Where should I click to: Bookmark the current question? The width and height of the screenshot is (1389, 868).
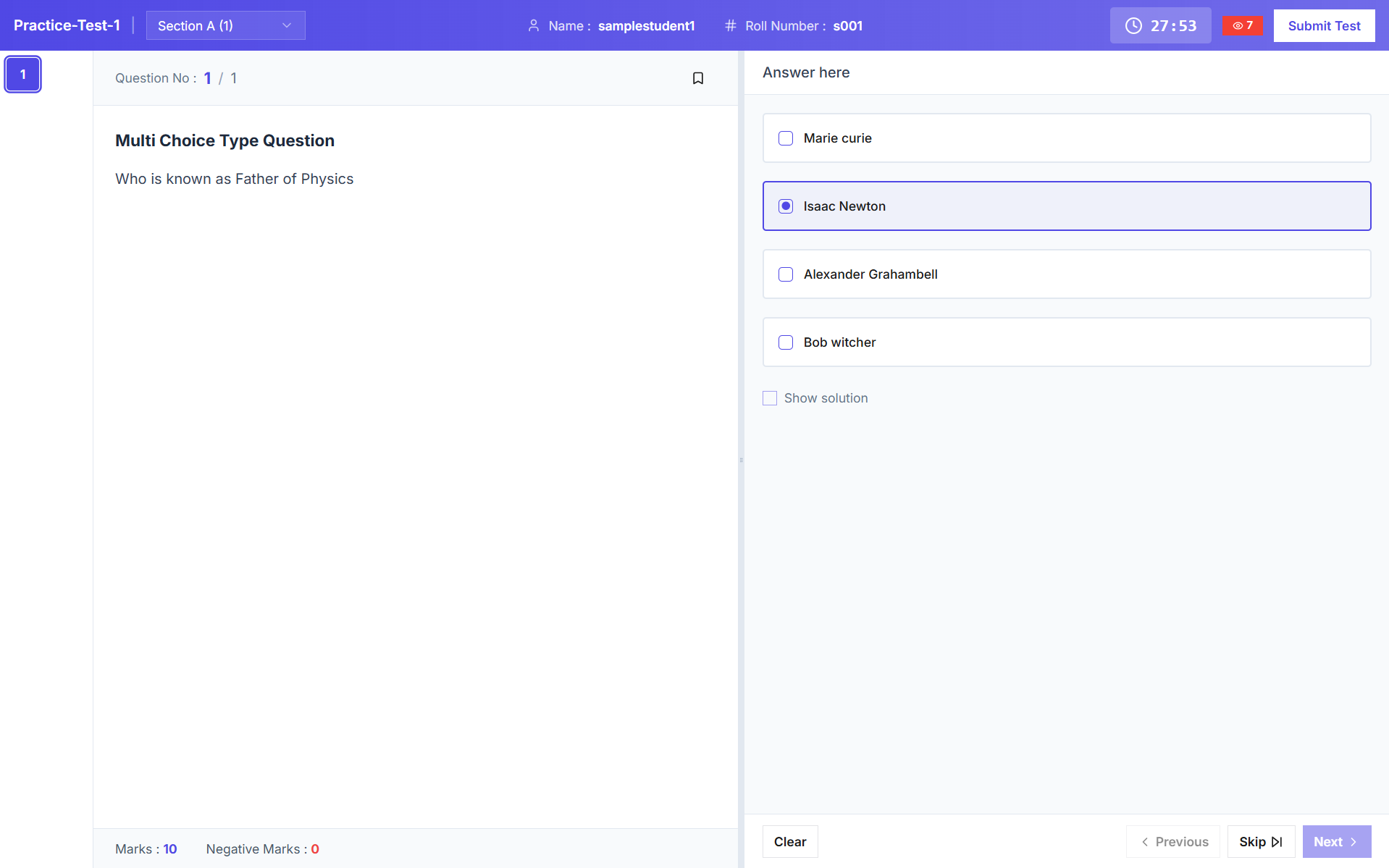(697, 77)
